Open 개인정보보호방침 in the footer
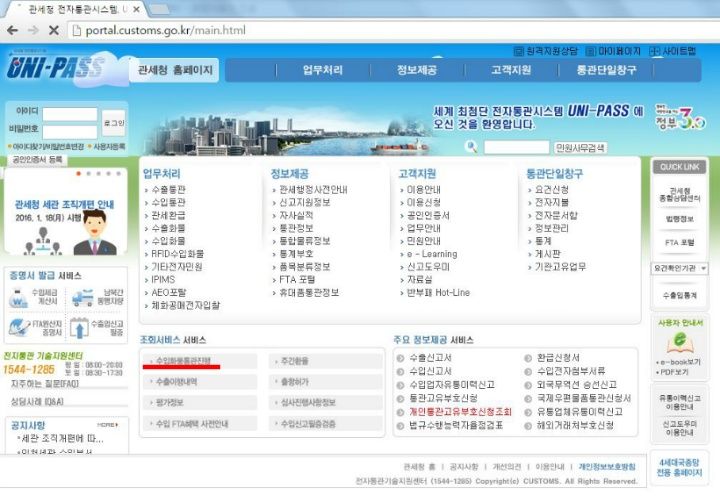Viewport: 720px width, 503px height. coord(607,467)
